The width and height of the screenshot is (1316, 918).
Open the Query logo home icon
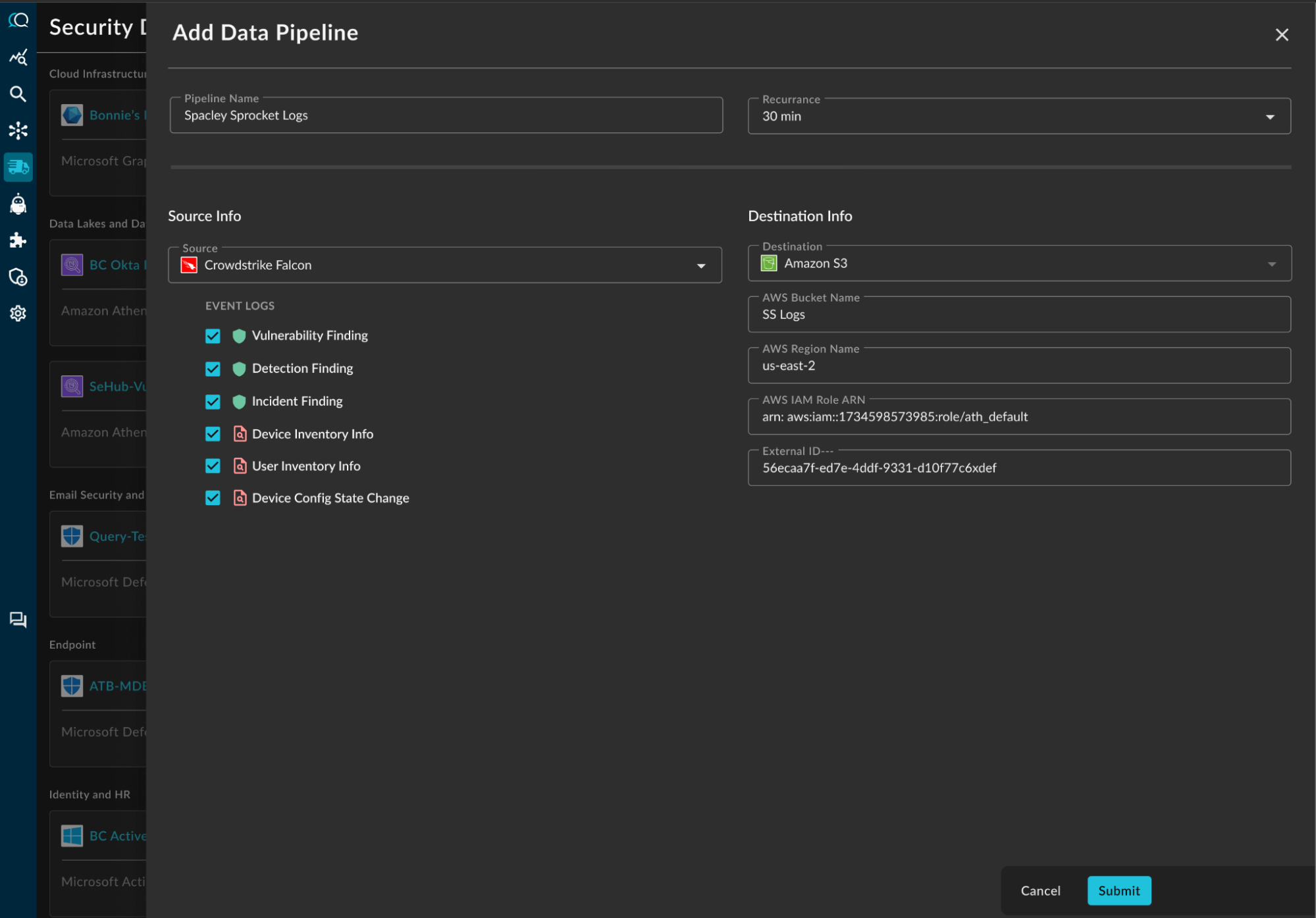tap(18, 20)
